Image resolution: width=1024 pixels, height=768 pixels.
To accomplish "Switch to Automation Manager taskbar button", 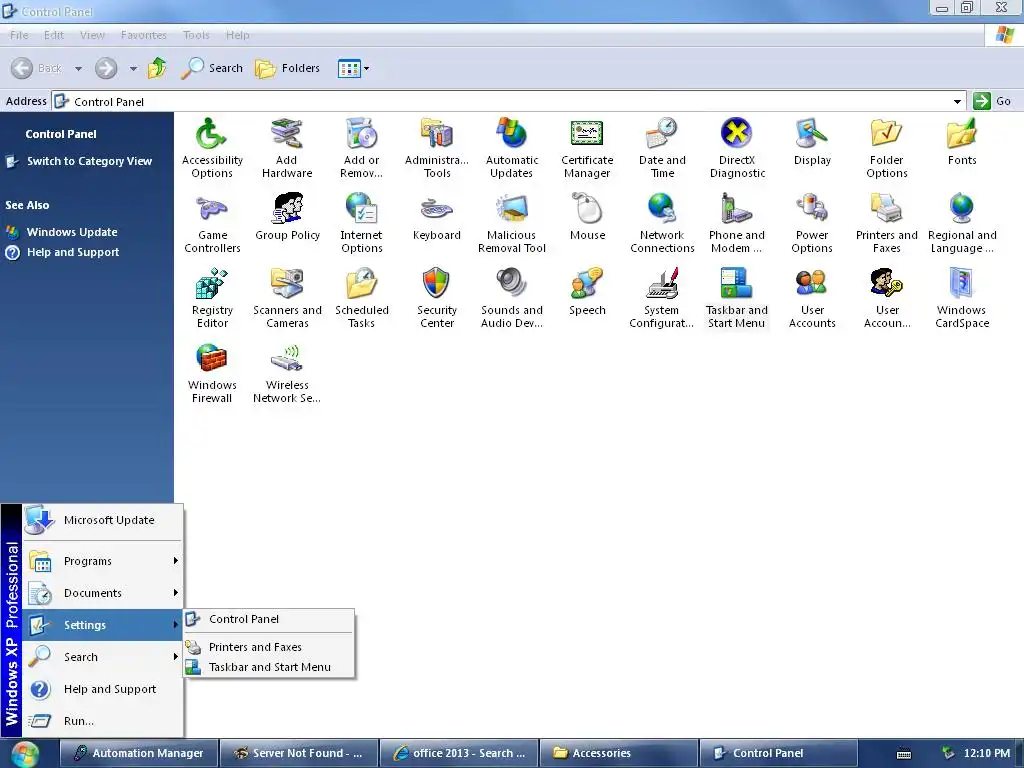I will coord(138,753).
